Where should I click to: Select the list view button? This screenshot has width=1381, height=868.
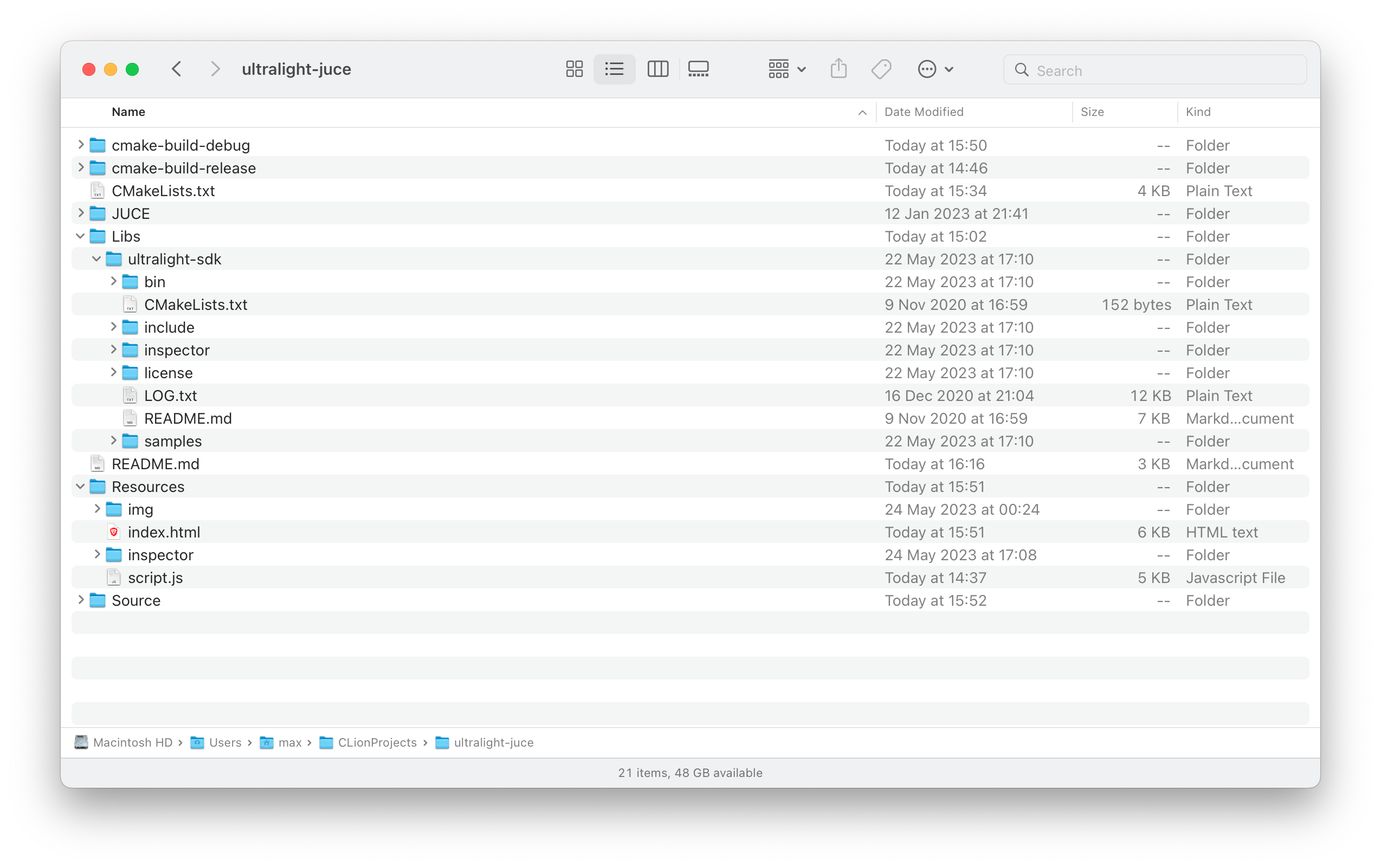click(614, 69)
